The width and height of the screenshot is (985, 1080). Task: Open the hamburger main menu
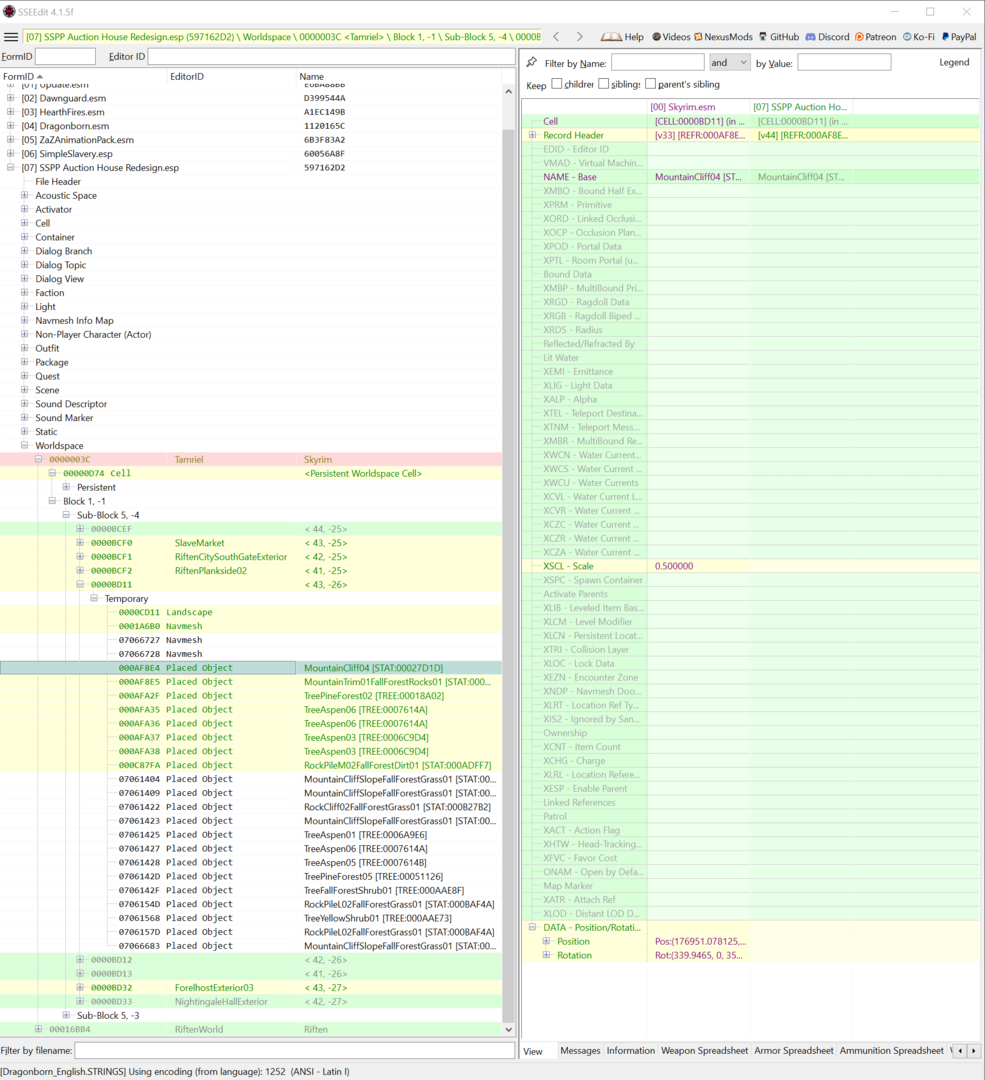(x=11, y=37)
